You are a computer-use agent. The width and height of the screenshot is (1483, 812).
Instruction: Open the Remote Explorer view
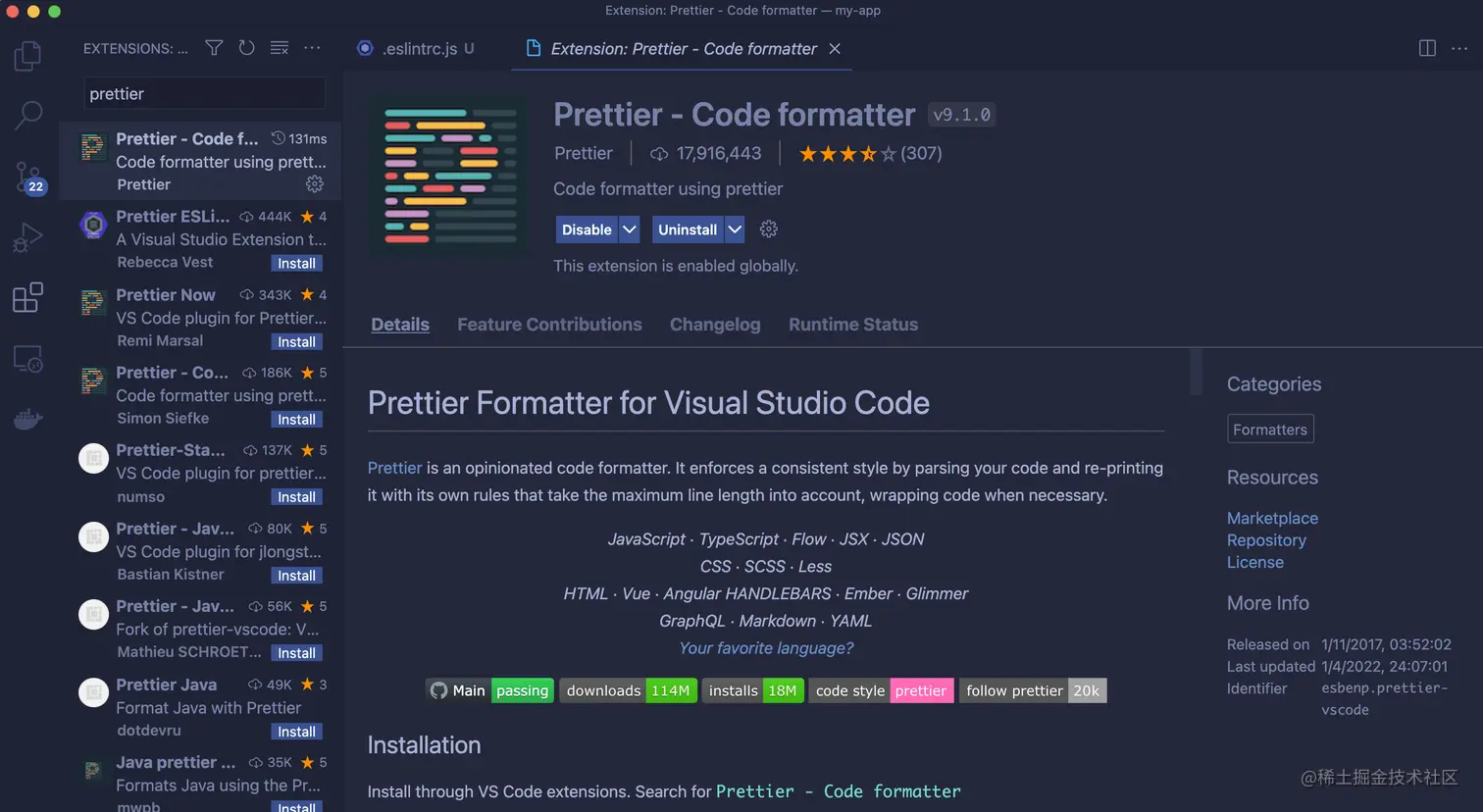(x=28, y=359)
